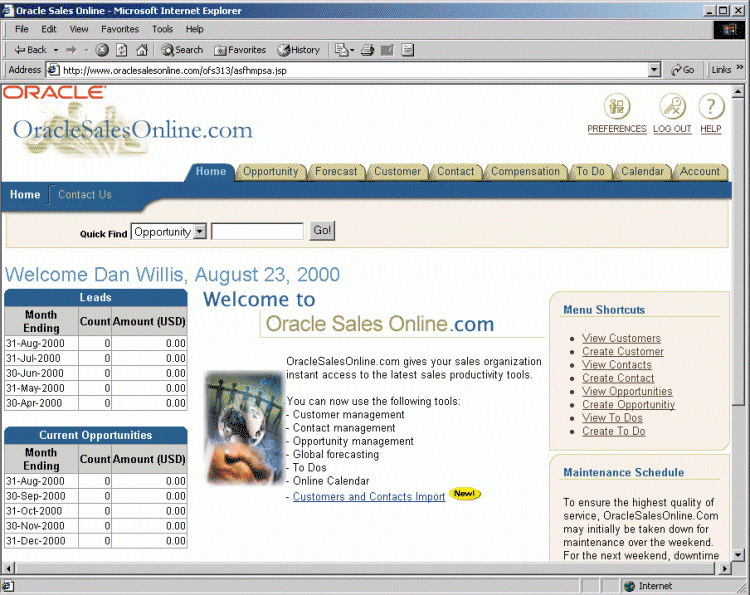Viewport: 750px width, 595px height.
Task: Click the Quick Find text field
Action: pyautogui.click(x=257, y=231)
